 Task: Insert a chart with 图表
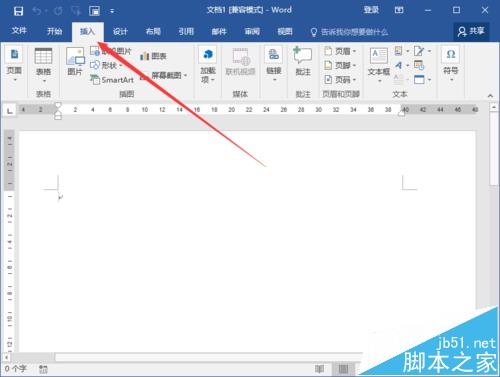point(153,56)
